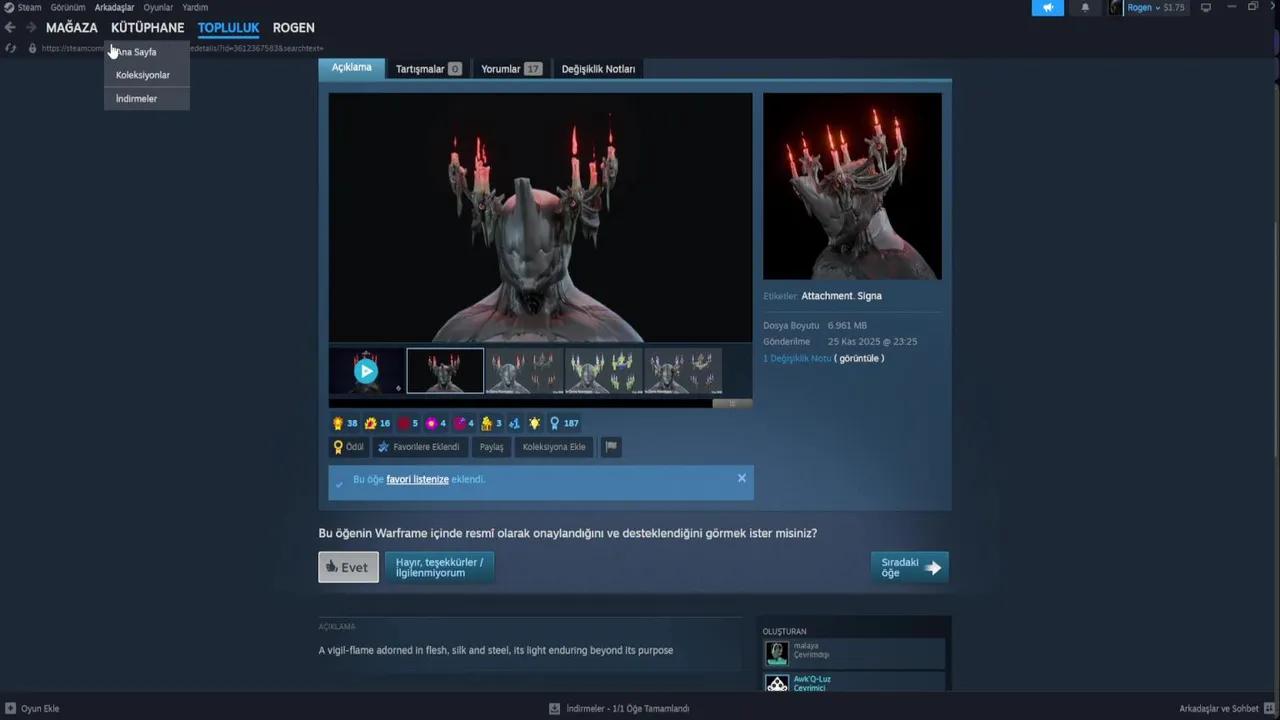Click the large main preview image

540,218
